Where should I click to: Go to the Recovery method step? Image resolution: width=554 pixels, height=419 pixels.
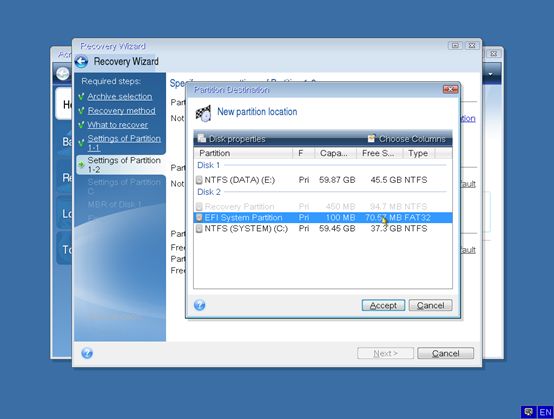click(x=122, y=111)
